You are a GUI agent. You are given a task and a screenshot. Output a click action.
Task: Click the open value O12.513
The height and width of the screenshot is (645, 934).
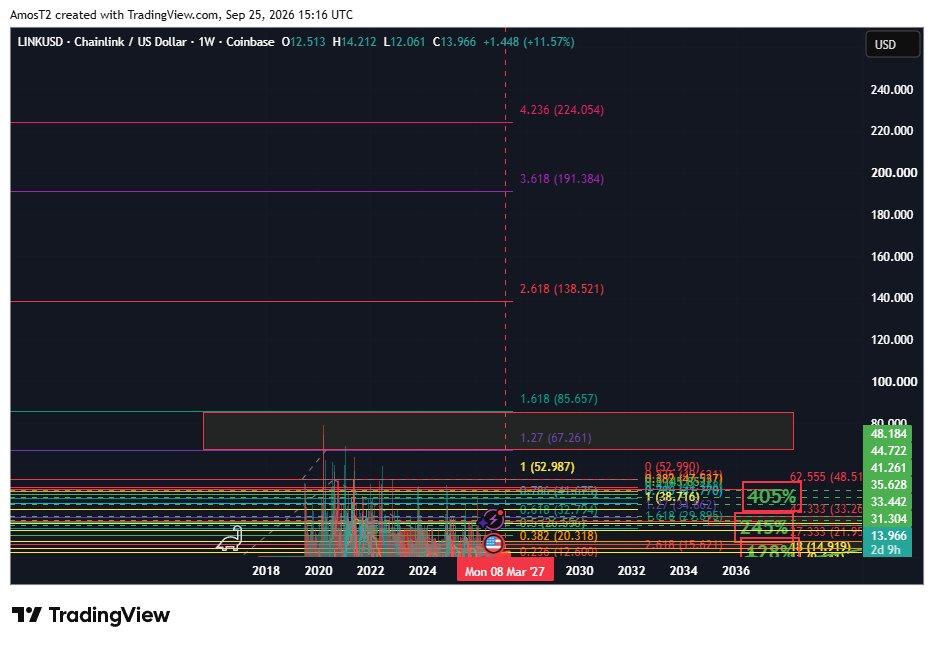[303, 42]
